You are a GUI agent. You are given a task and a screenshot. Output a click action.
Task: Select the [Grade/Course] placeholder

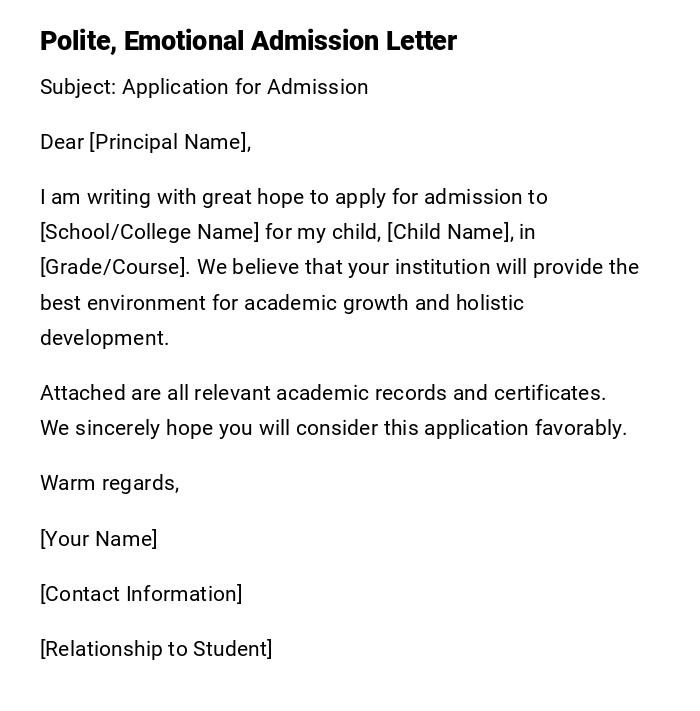pyautogui.click(x=114, y=267)
